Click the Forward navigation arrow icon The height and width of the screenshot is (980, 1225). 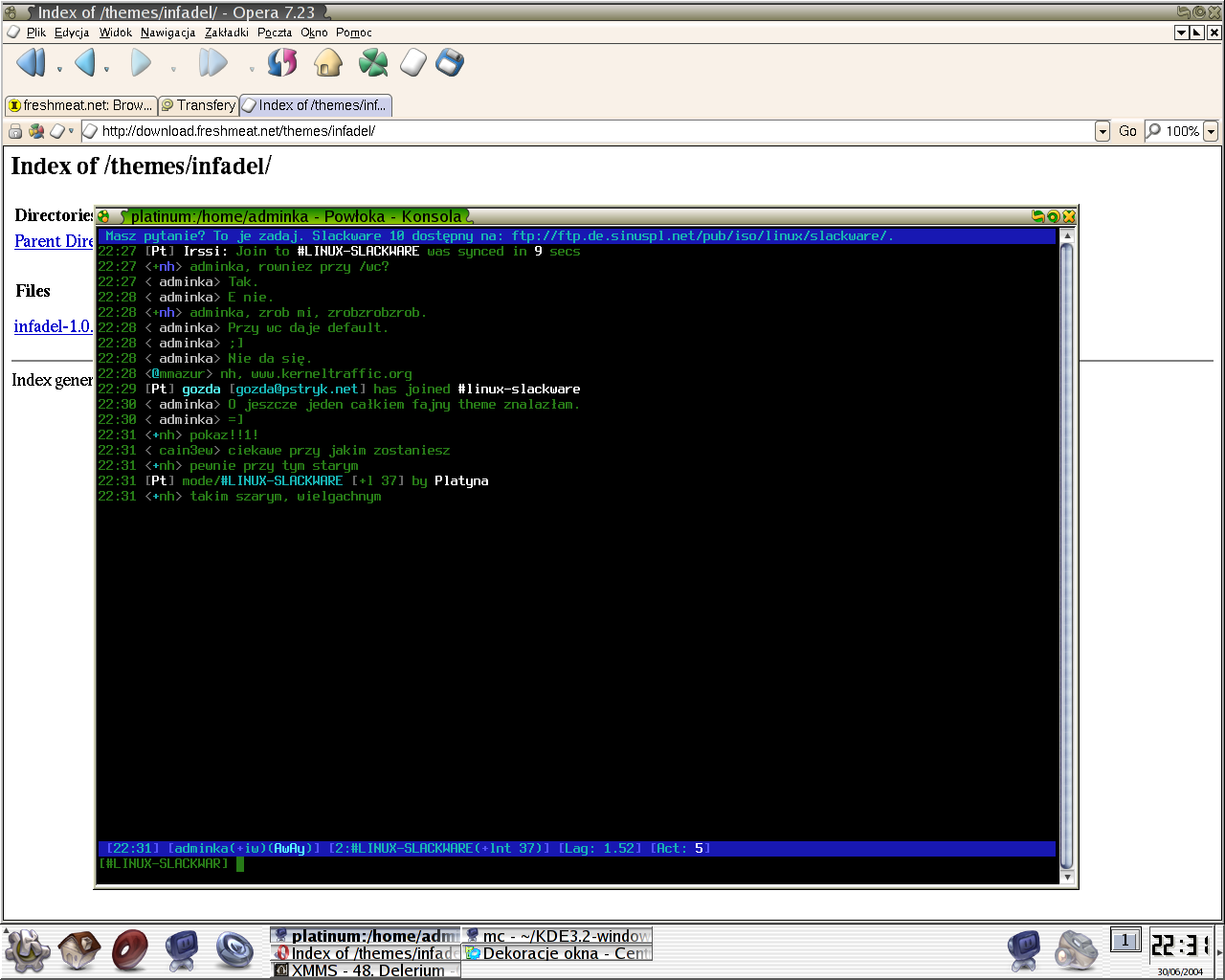pyautogui.click(x=142, y=63)
